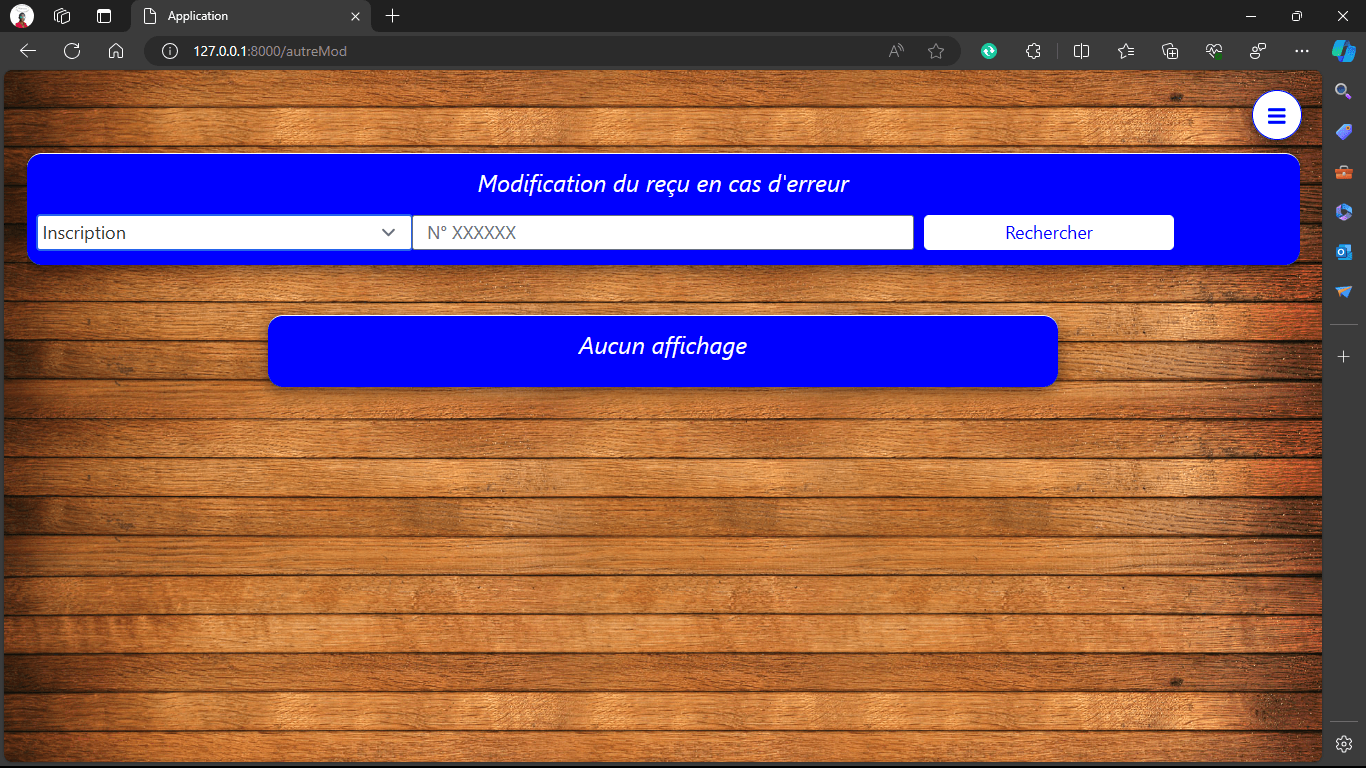
Task: Open the sidebar Tools briefcase icon
Action: (1344, 172)
